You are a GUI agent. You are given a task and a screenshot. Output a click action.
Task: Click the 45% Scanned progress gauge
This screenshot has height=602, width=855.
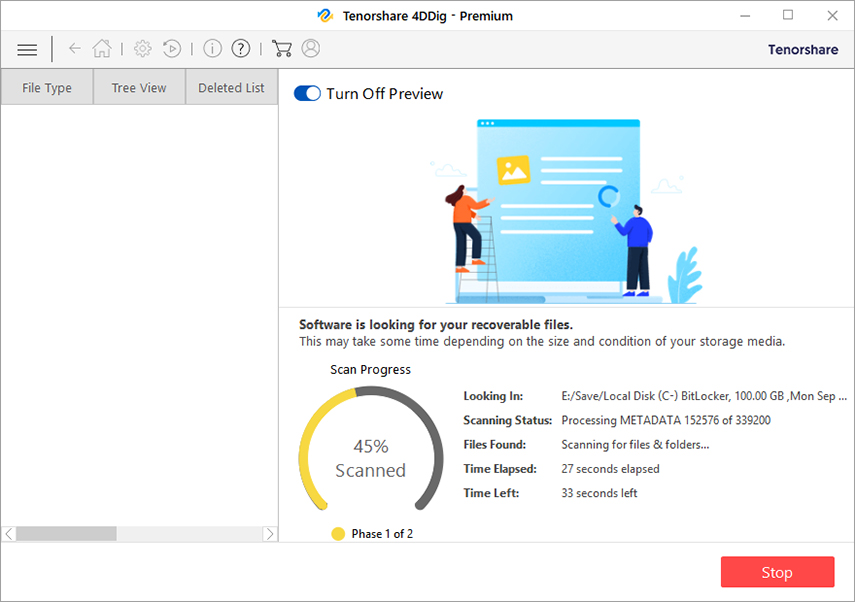click(x=371, y=449)
